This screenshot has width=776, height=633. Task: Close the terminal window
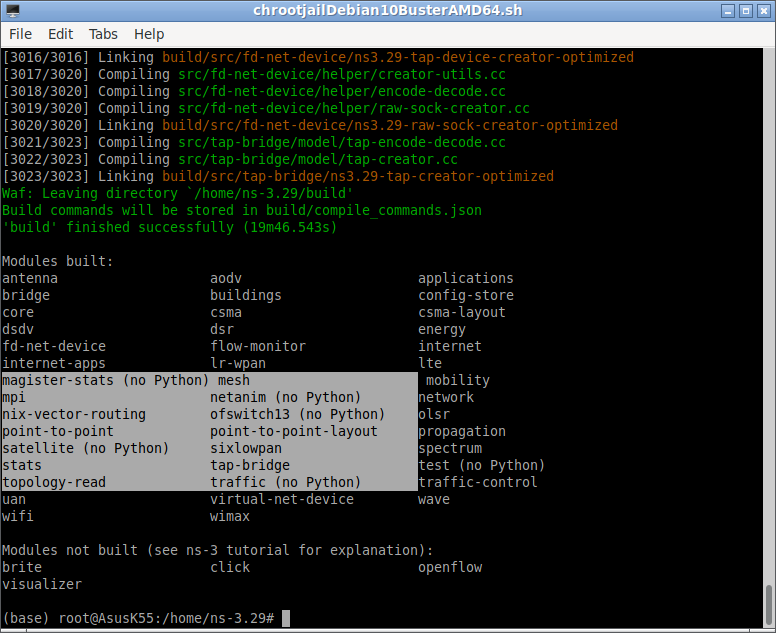point(764,11)
